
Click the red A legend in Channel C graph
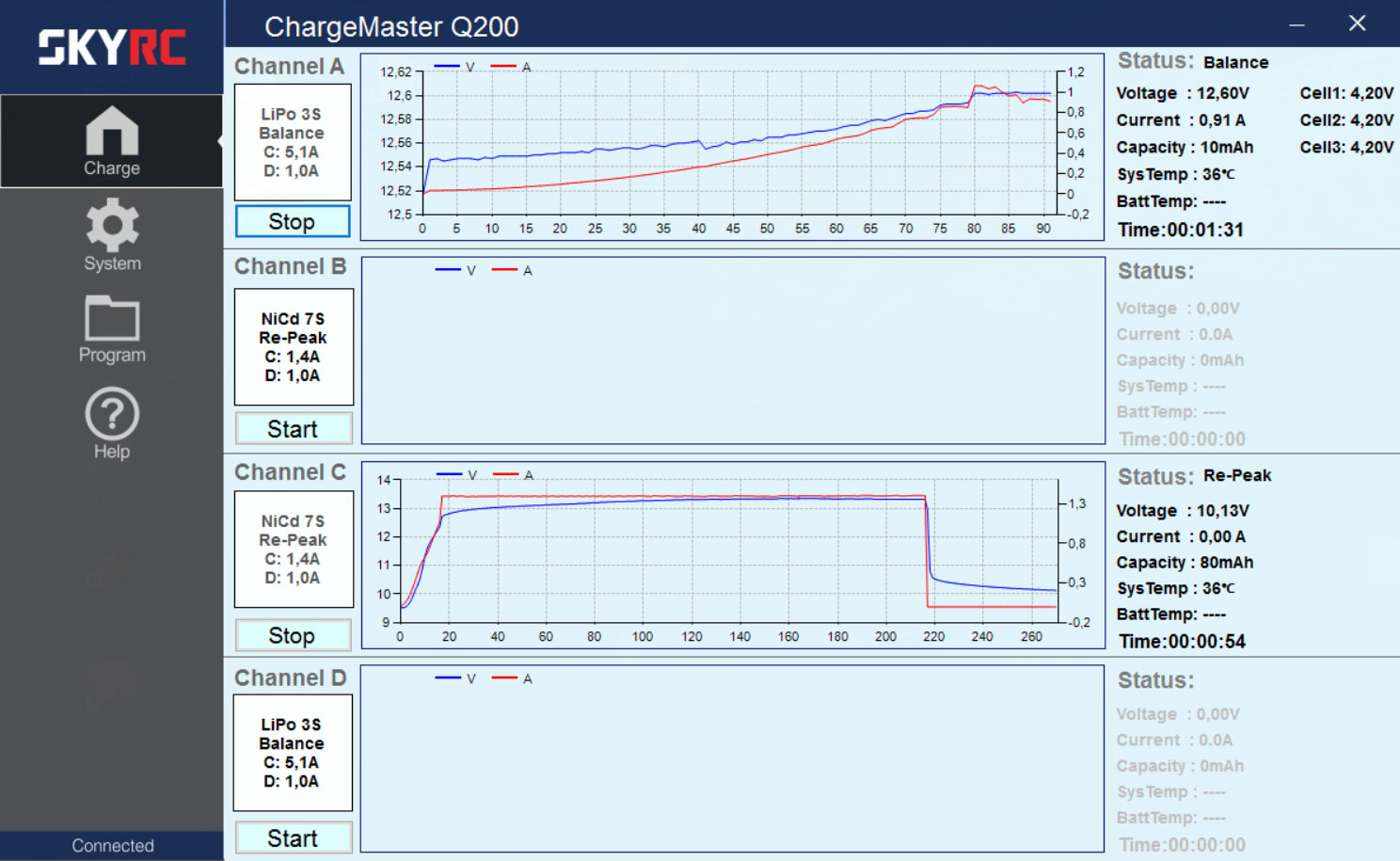point(514,474)
